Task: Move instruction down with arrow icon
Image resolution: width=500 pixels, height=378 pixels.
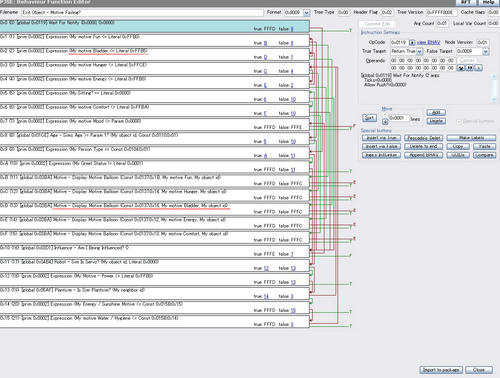Action: click(x=385, y=122)
